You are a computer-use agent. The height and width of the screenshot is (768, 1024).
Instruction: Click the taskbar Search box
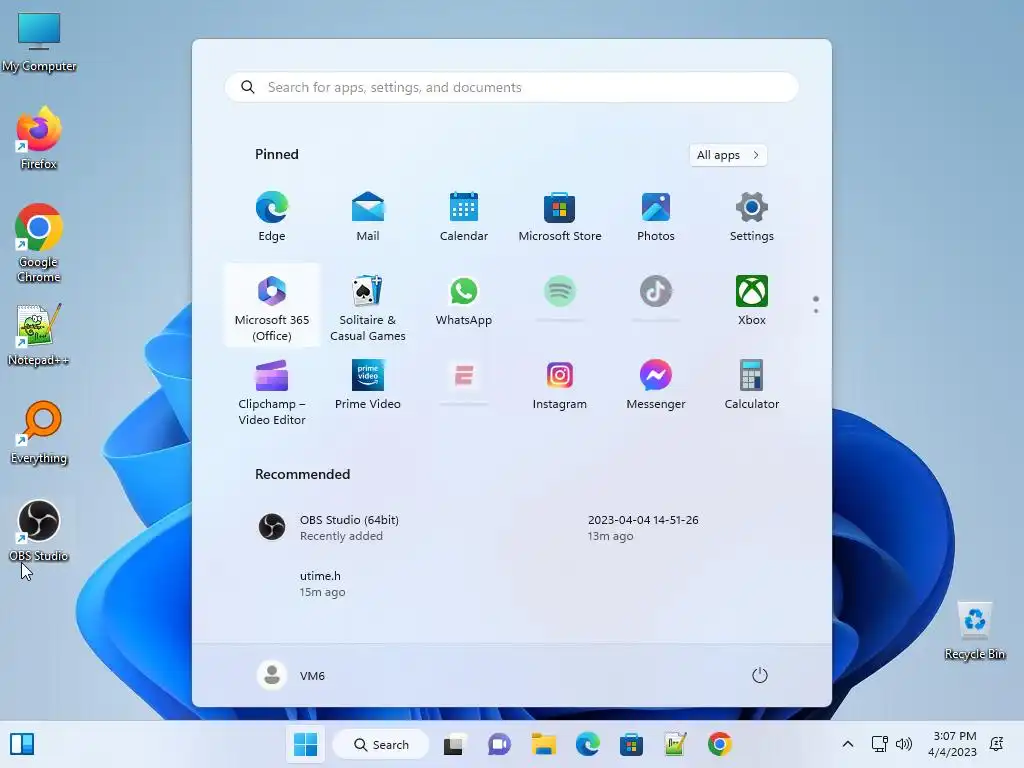[381, 744]
